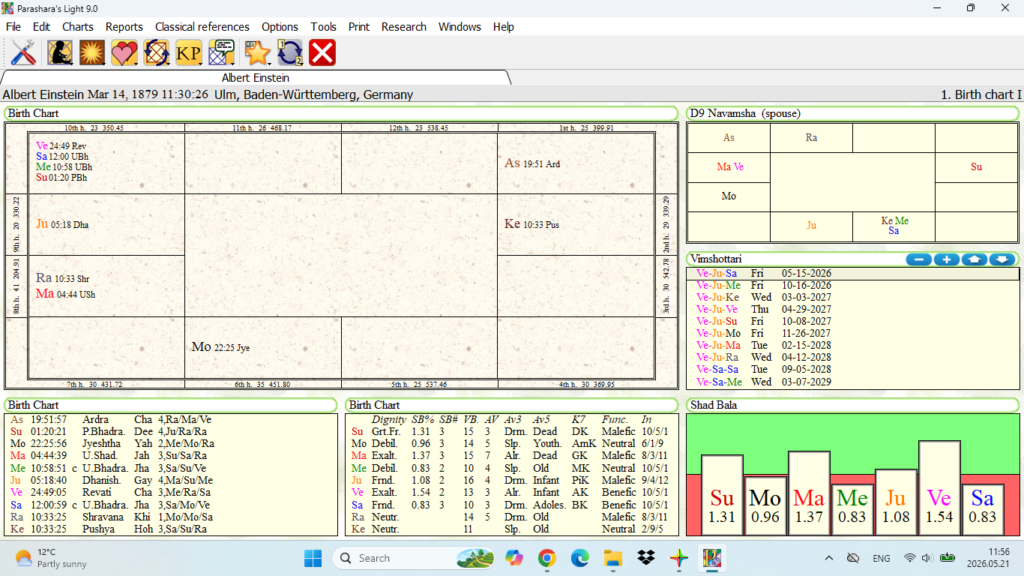Click the Vimshottari minus level button

click(919, 260)
